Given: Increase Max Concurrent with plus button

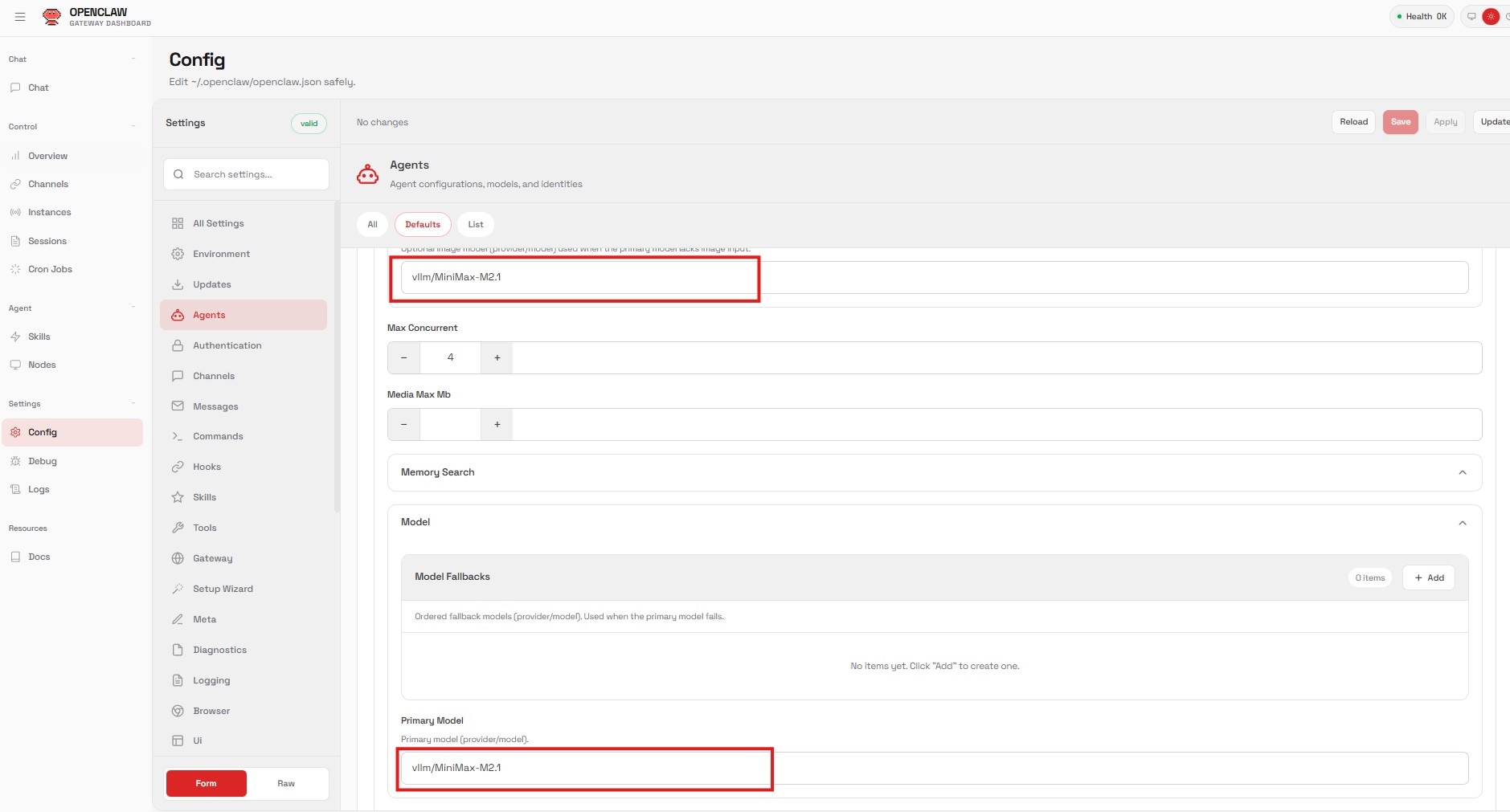Looking at the screenshot, I should click(497, 357).
